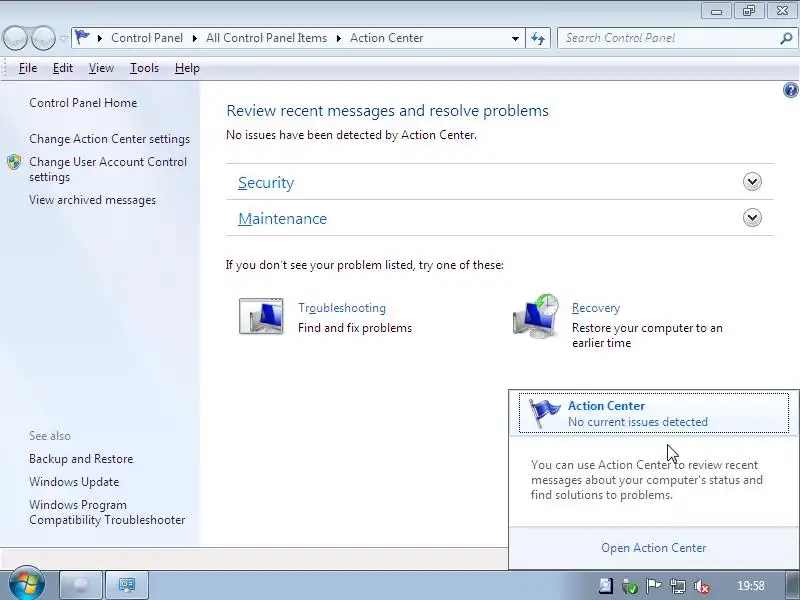Open Change User Account Control settings
The width and height of the screenshot is (800, 600).
(108, 169)
